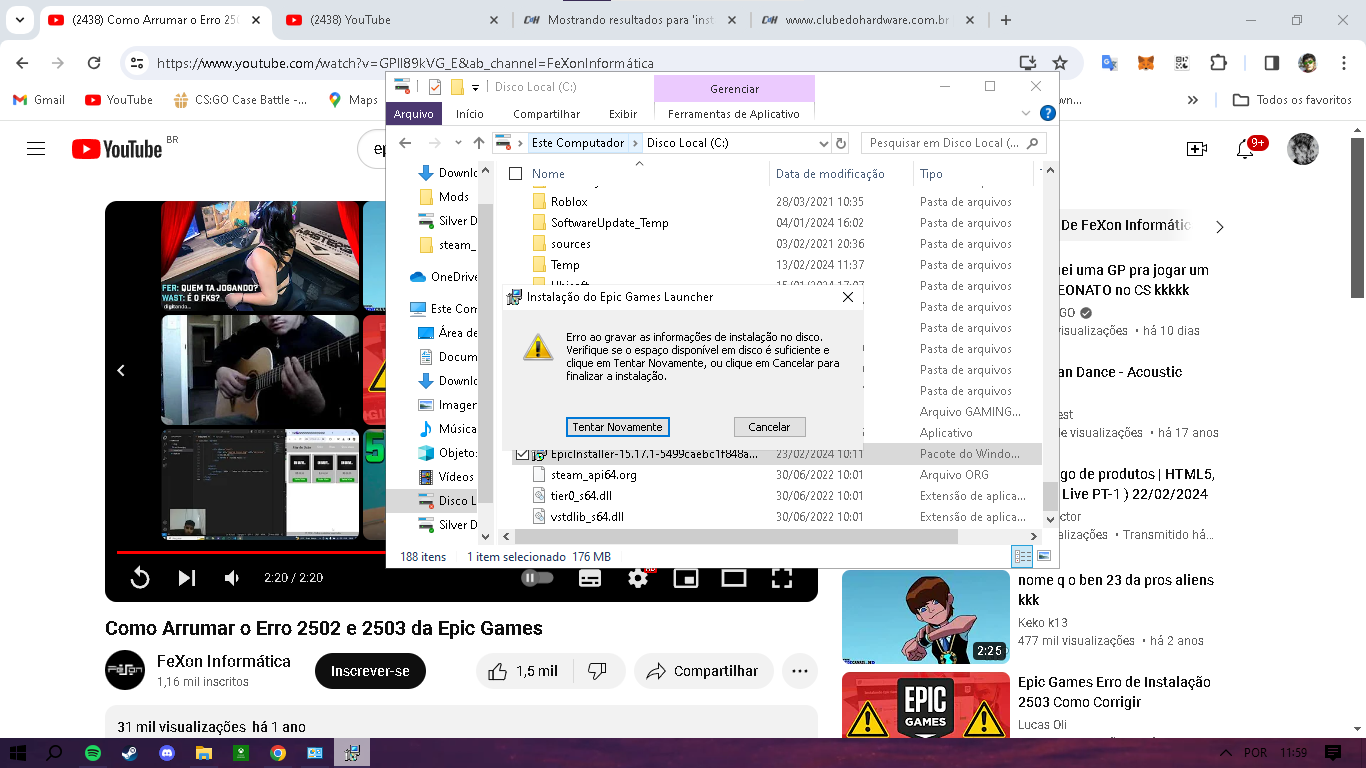The image size is (1366, 768).
Task: Enable miniplayer in YouTube
Action: click(x=686, y=578)
